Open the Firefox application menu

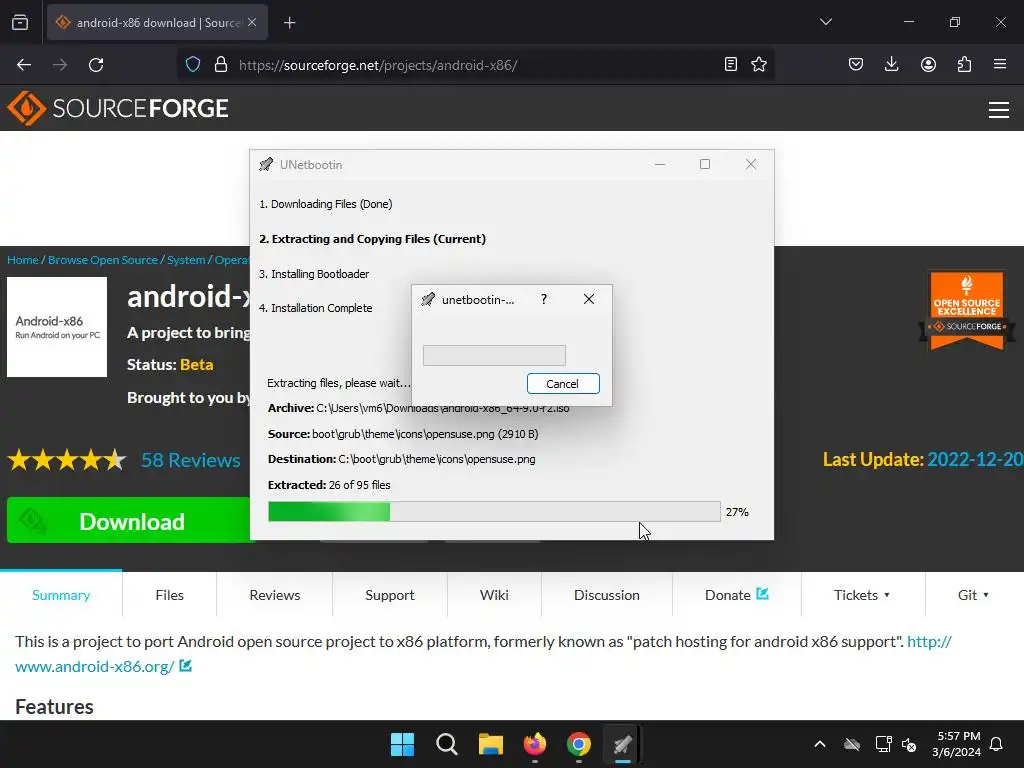coord(1000,64)
